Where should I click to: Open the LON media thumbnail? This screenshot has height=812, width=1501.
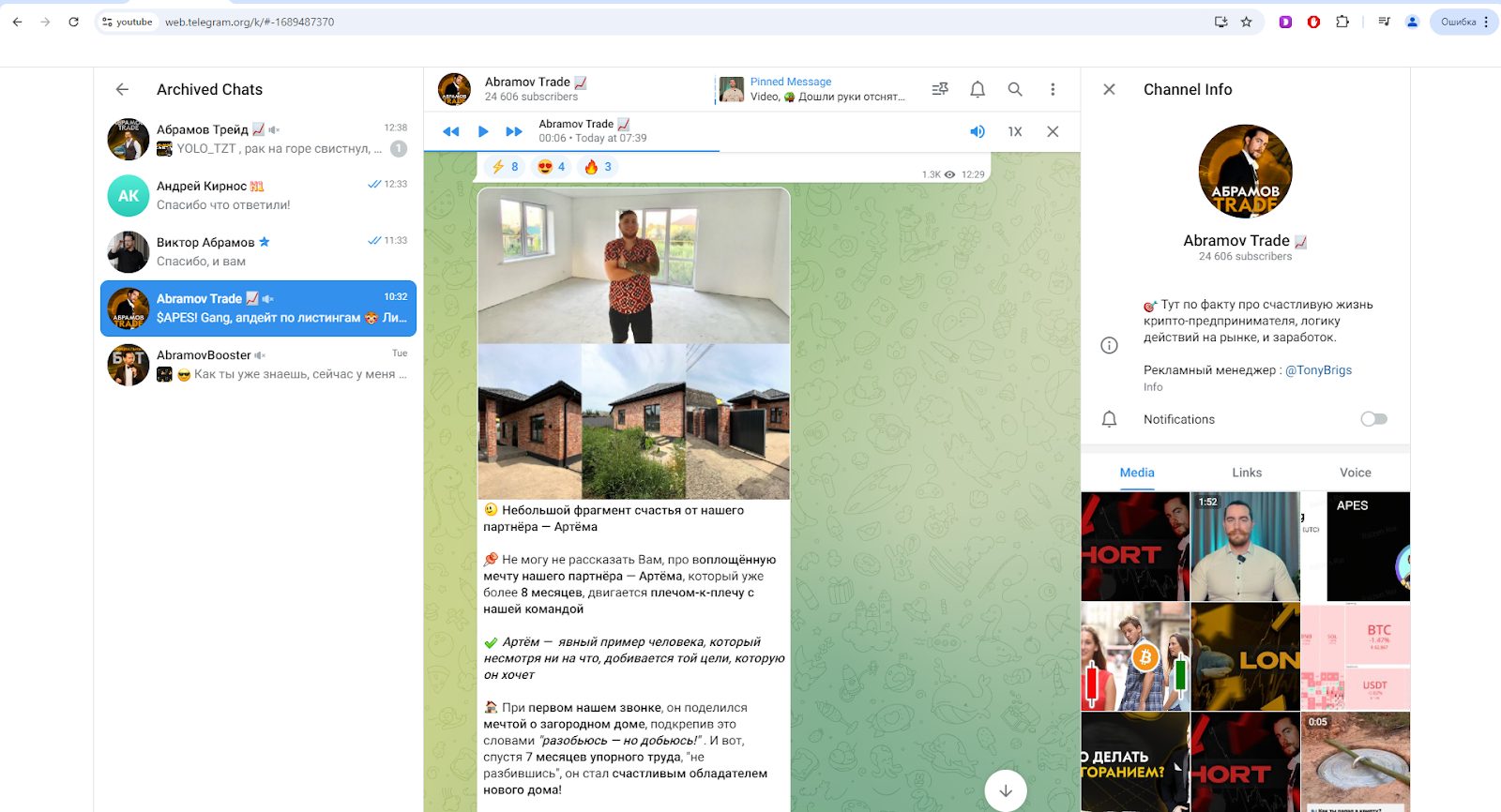tap(1245, 656)
